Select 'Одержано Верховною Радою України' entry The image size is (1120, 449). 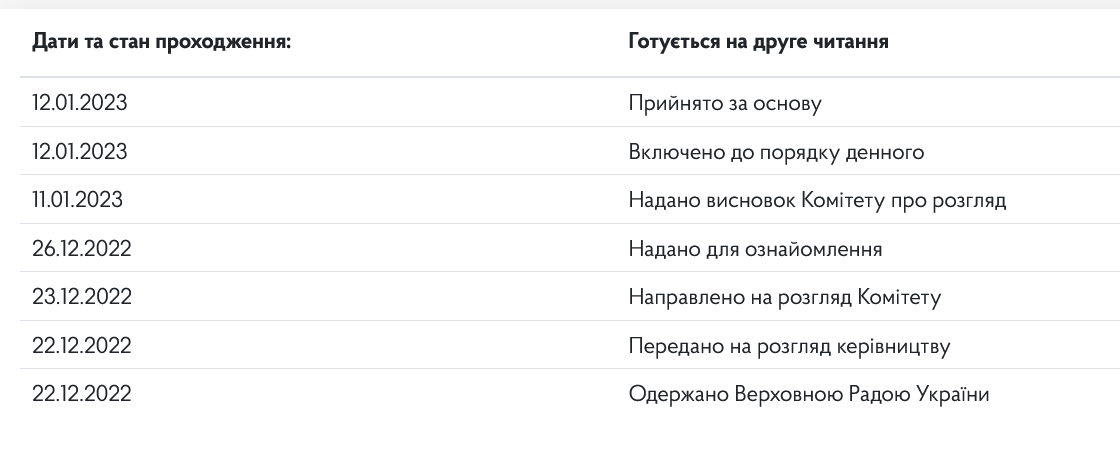coord(809,395)
